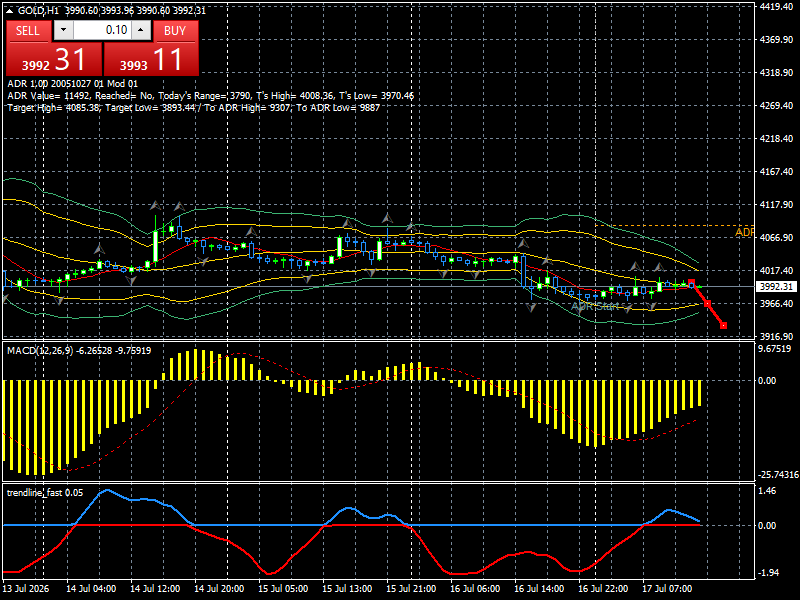
Task: Click price scale value 4218.40
Action: [x=776, y=139]
